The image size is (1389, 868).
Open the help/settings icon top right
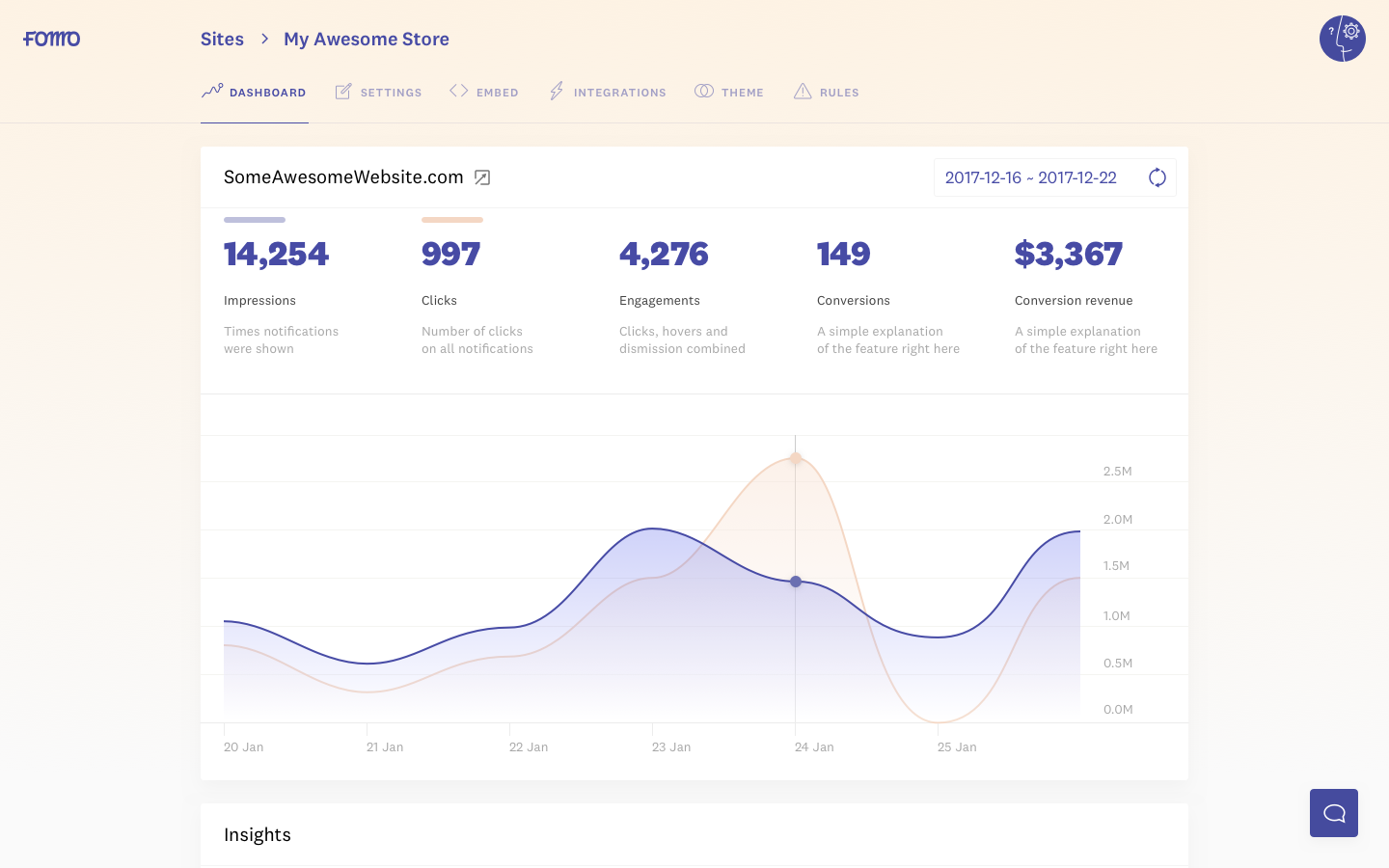click(1342, 39)
